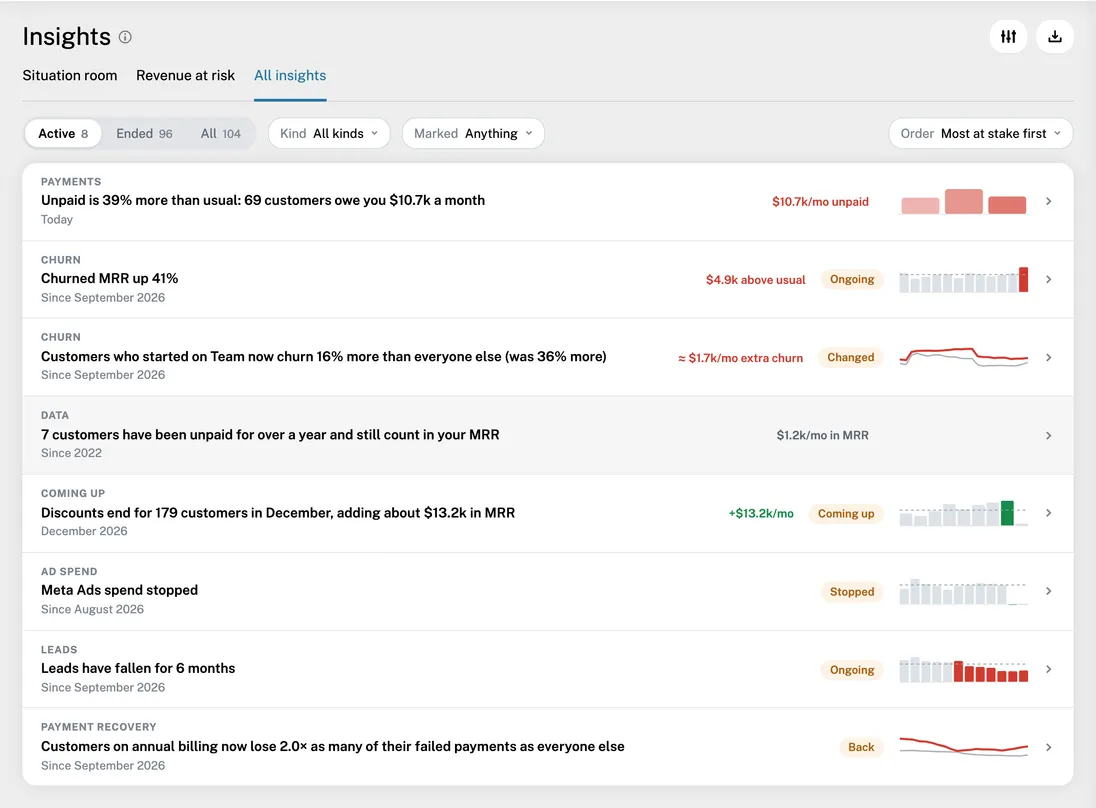Click the Churned MRR bar sparkline

963,280
